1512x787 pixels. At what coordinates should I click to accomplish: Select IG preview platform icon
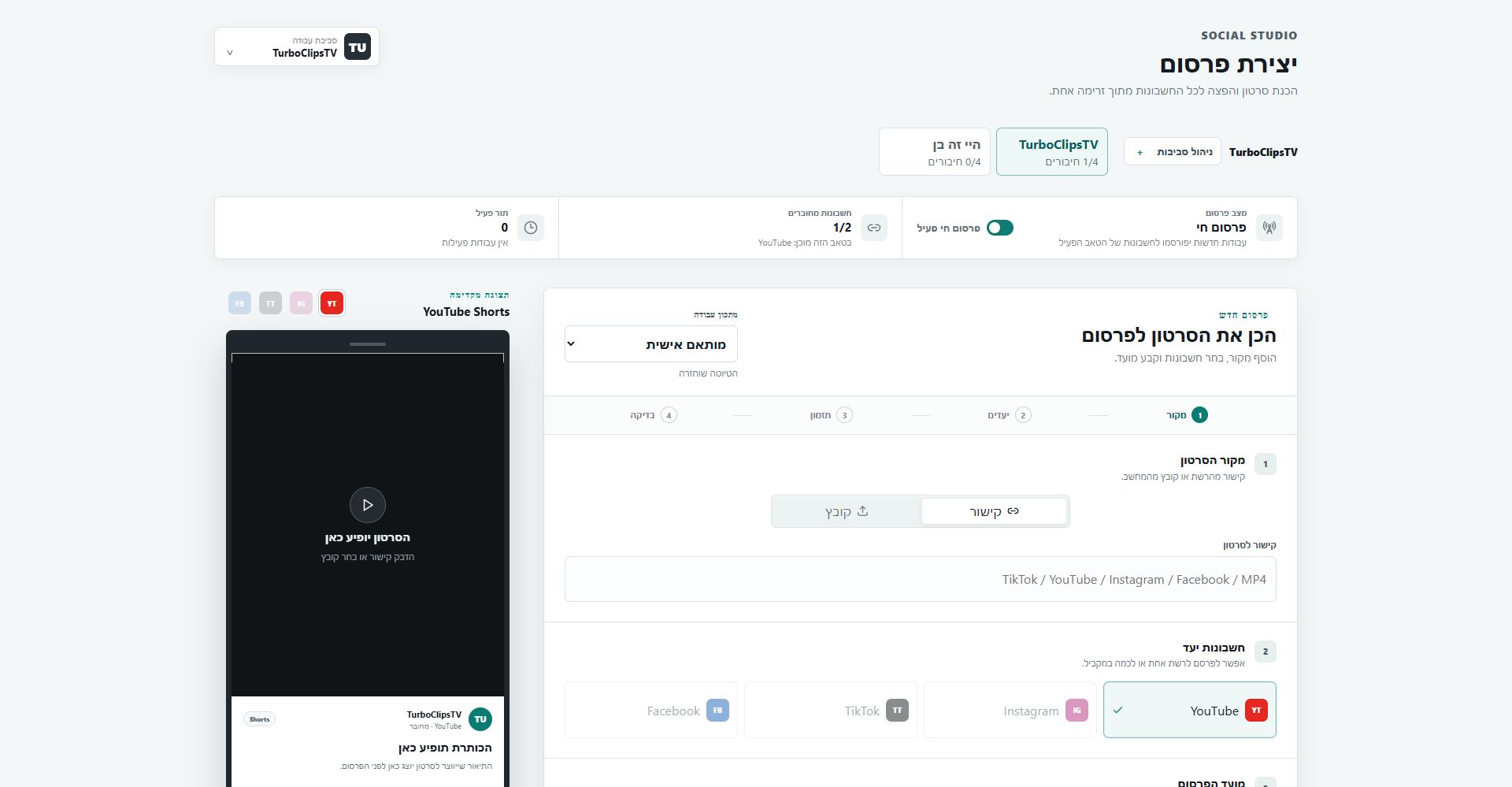point(302,303)
